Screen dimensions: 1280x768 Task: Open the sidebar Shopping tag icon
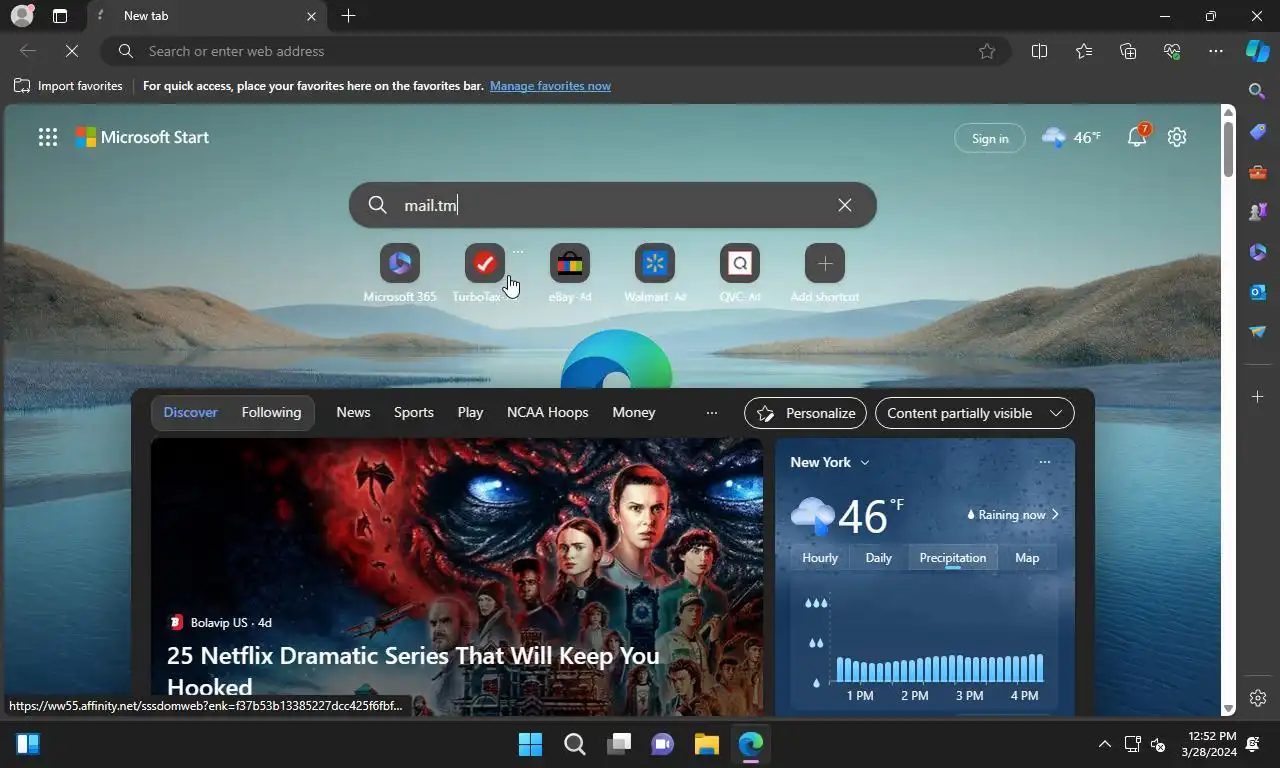[x=1258, y=131]
